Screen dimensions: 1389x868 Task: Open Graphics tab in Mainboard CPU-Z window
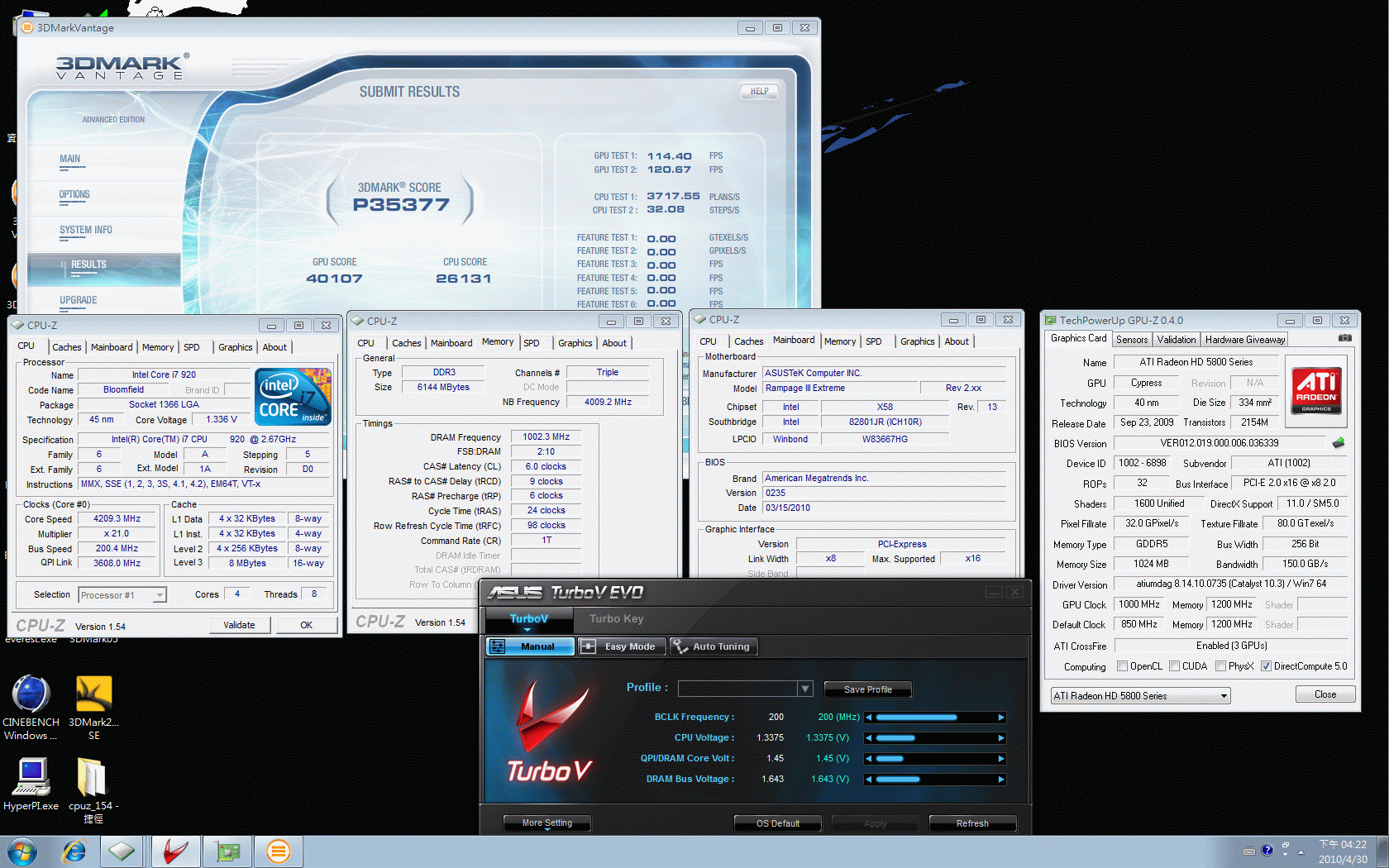point(918,341)
